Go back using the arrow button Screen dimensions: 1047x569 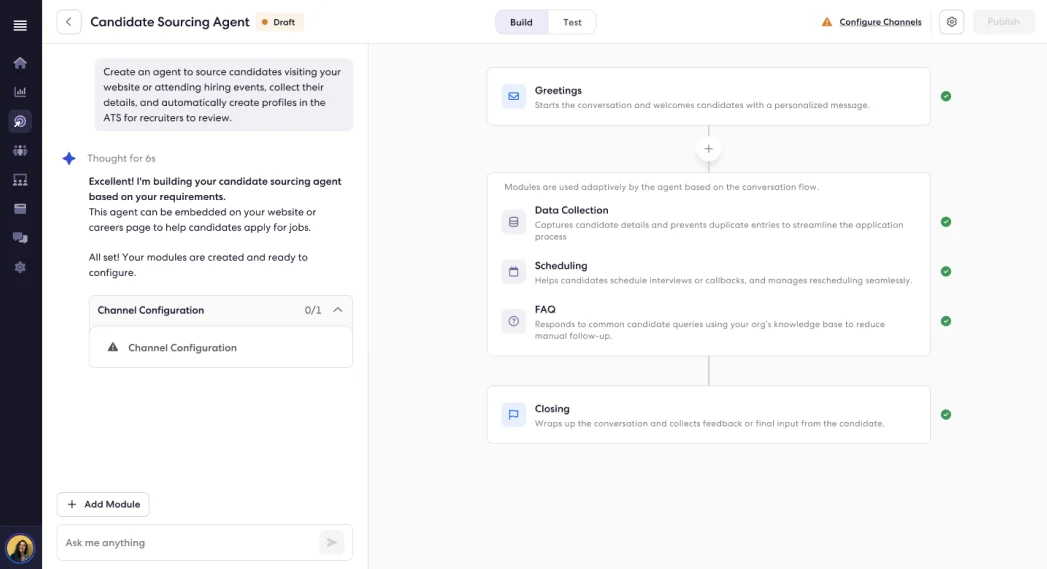(x=69, y=22)
